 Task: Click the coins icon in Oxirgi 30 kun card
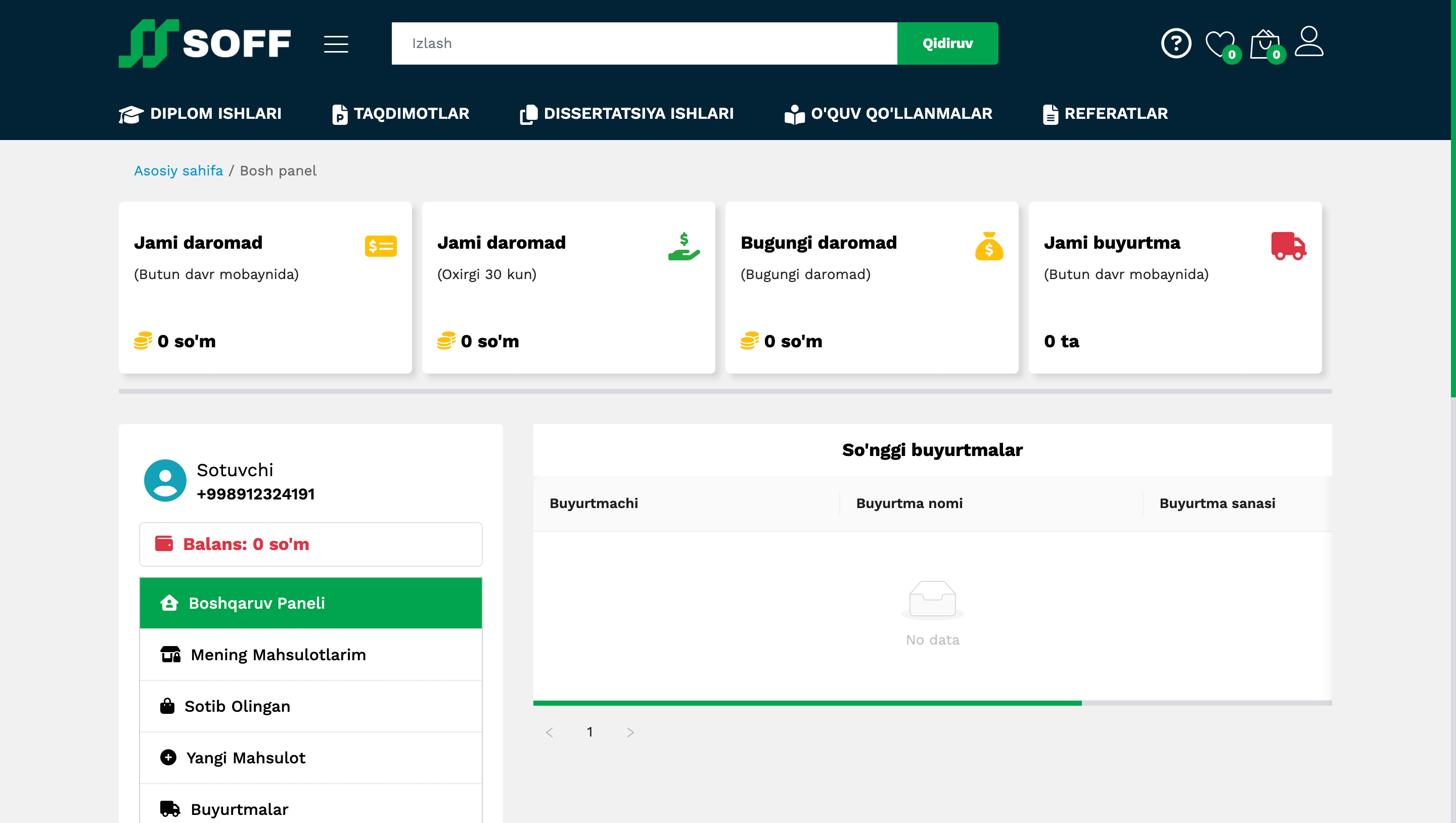coord(446,341)
